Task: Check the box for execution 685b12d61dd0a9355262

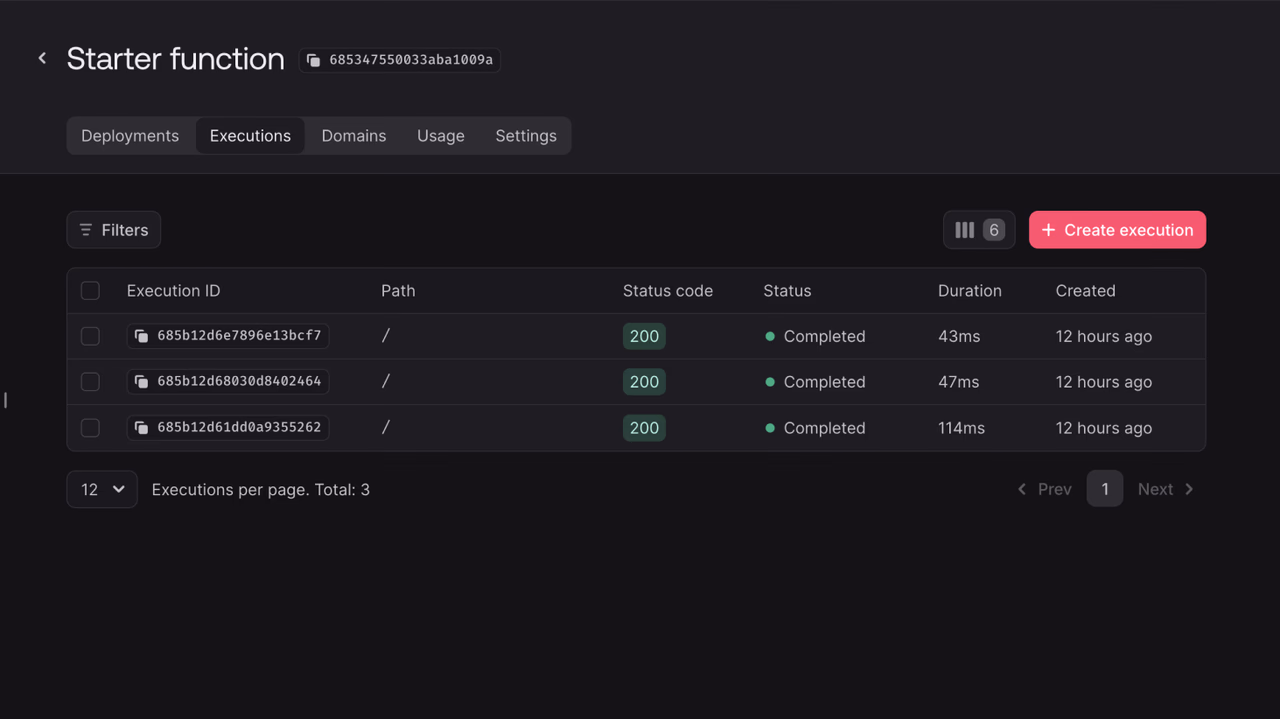Action: coord(90,428)
